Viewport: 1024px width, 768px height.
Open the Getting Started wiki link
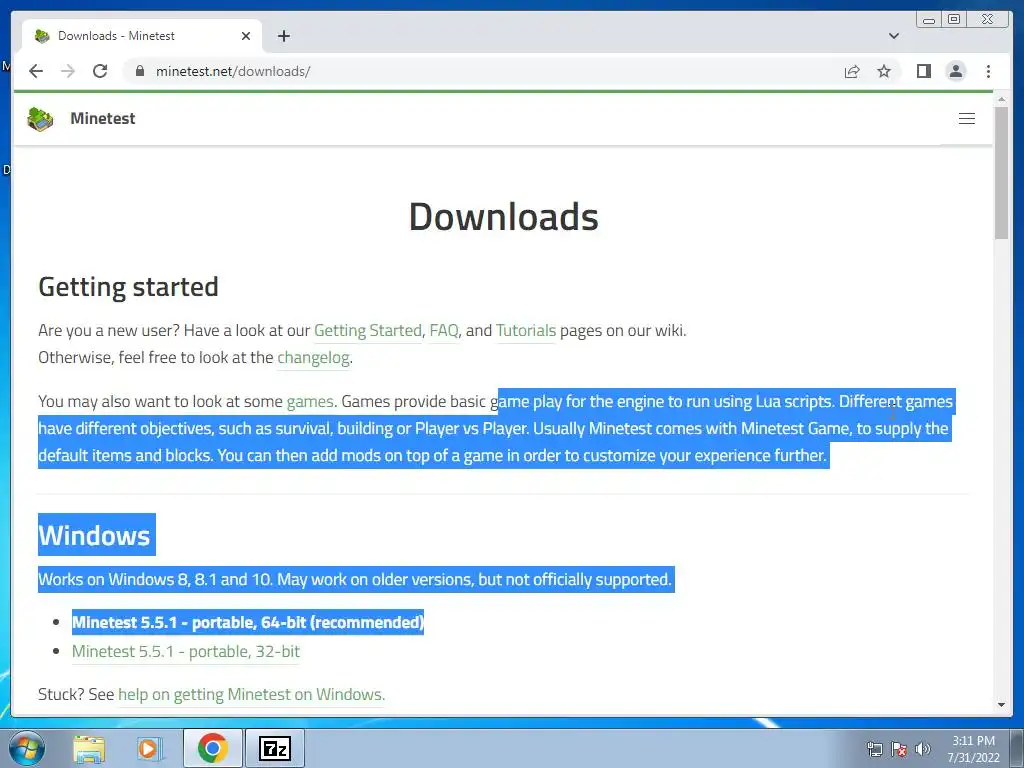point(368,330)
